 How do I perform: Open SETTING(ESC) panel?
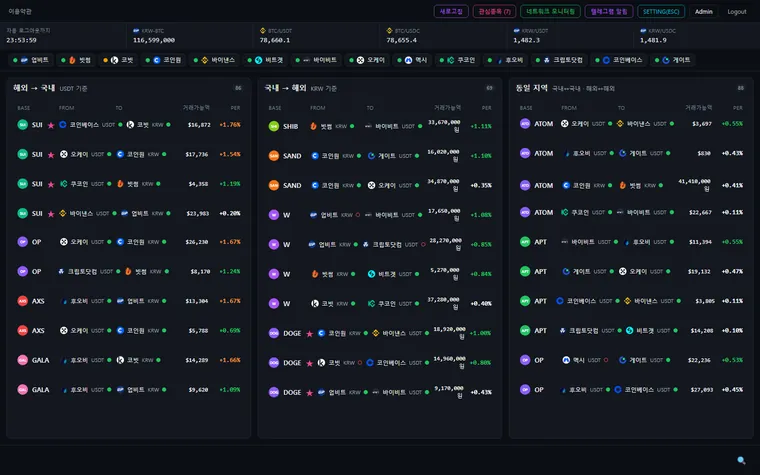point(661,11)
